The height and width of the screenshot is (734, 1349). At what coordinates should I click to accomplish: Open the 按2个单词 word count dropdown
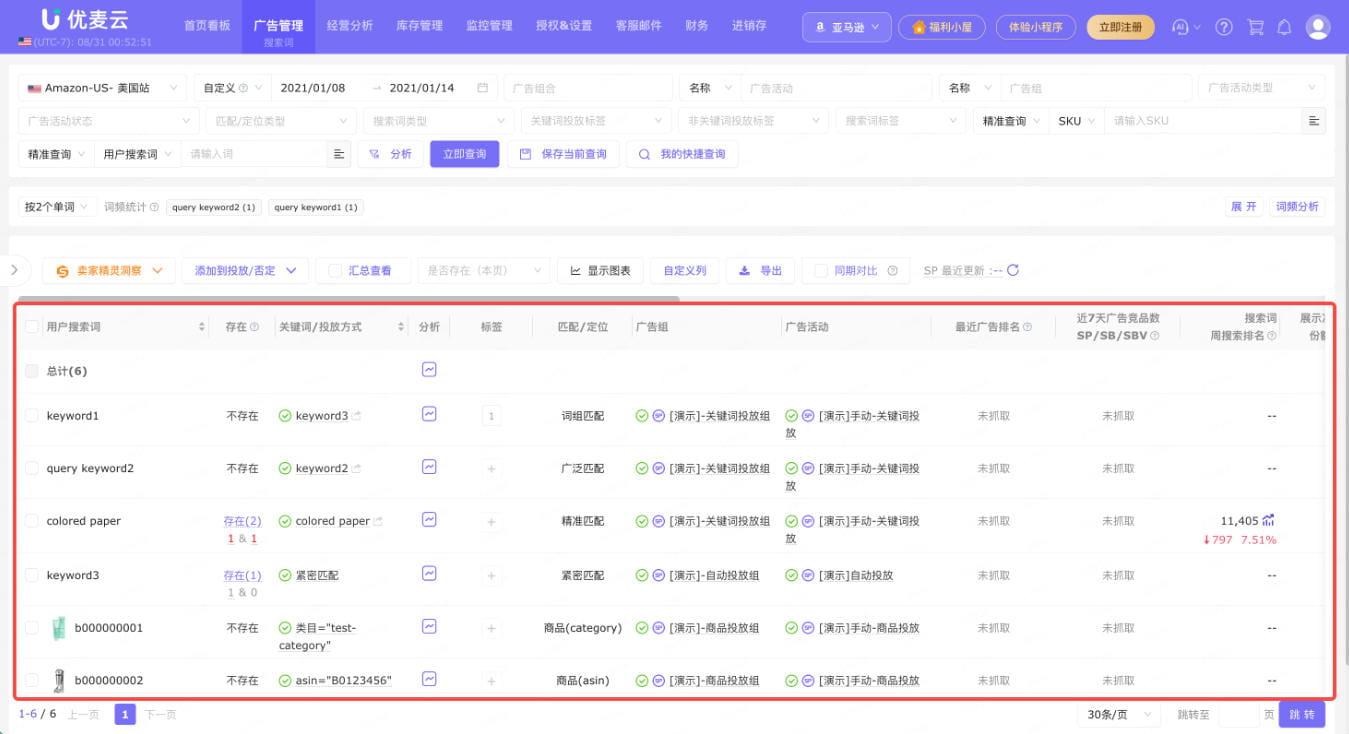[x=57, y=207]
